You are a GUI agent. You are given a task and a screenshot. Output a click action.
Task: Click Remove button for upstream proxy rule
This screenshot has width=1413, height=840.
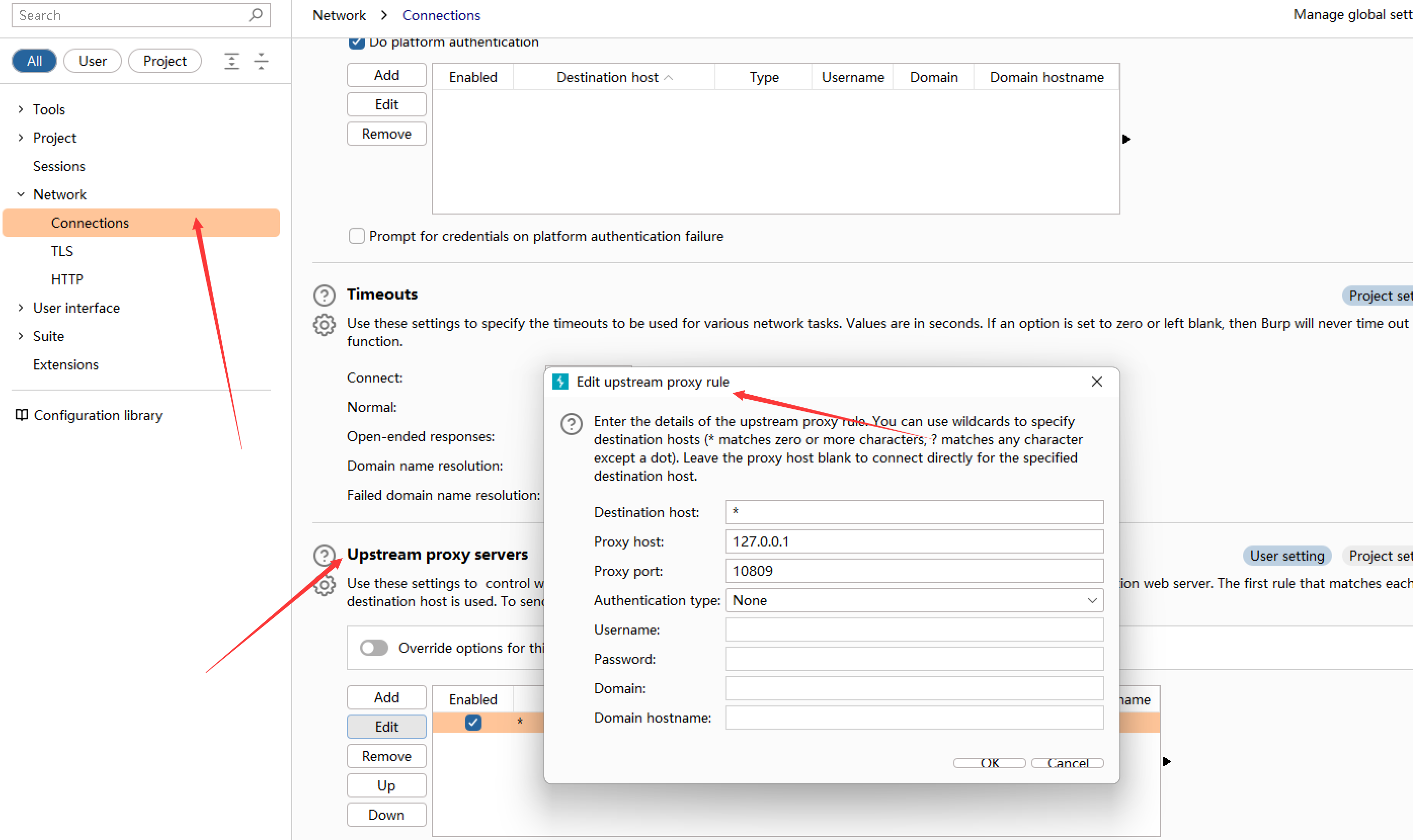pyautogui.click(x=386, y=756)
